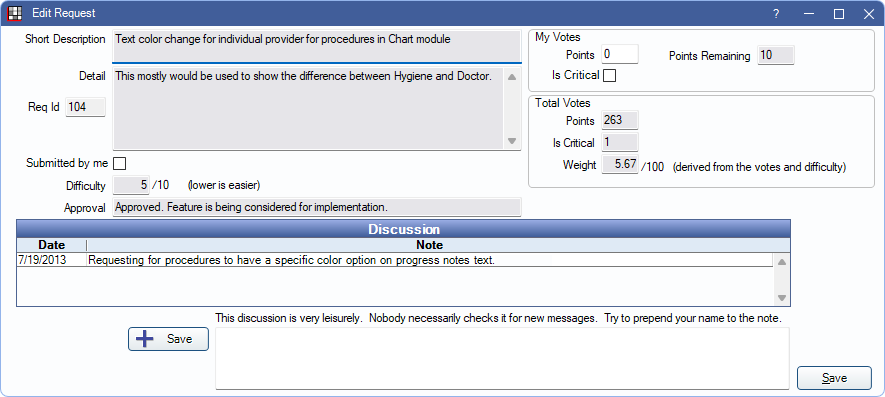Viewport: 885px width, 397px height.
Task: Click the Difficulty value field
Action: [x=132, y=185]
